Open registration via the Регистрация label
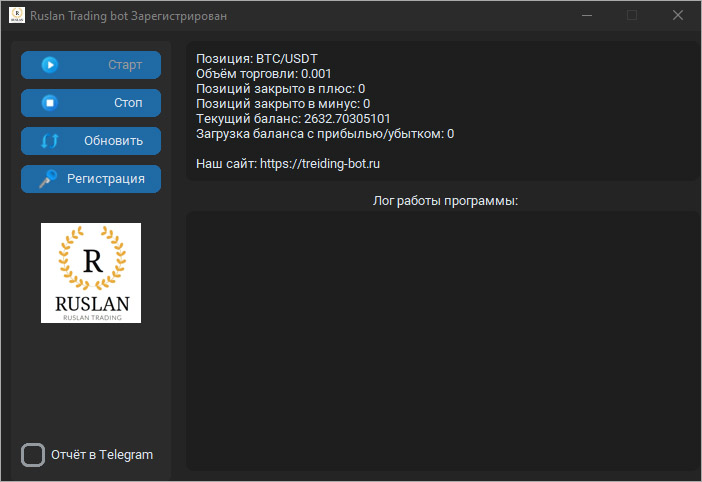This screenshot has width=702, height=482. [106, 179]
